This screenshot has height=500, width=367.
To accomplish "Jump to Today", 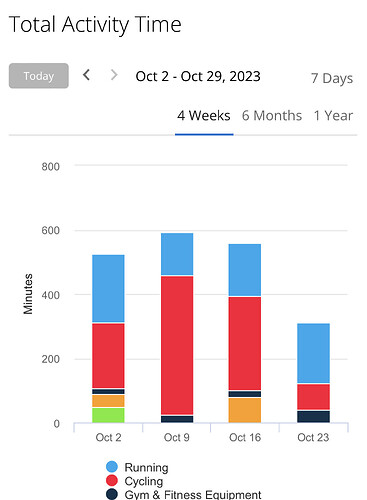I will [39, 76].
